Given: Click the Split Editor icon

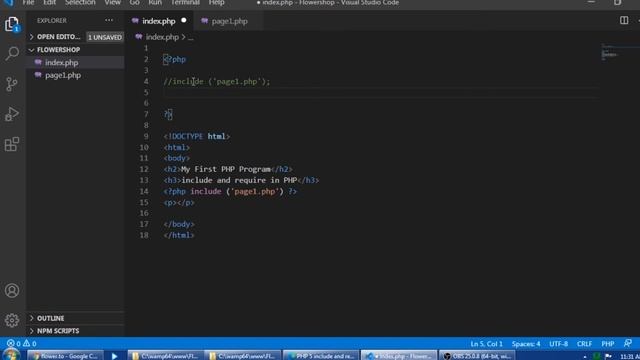Looking at the screenshot, I should click(624, 20).
